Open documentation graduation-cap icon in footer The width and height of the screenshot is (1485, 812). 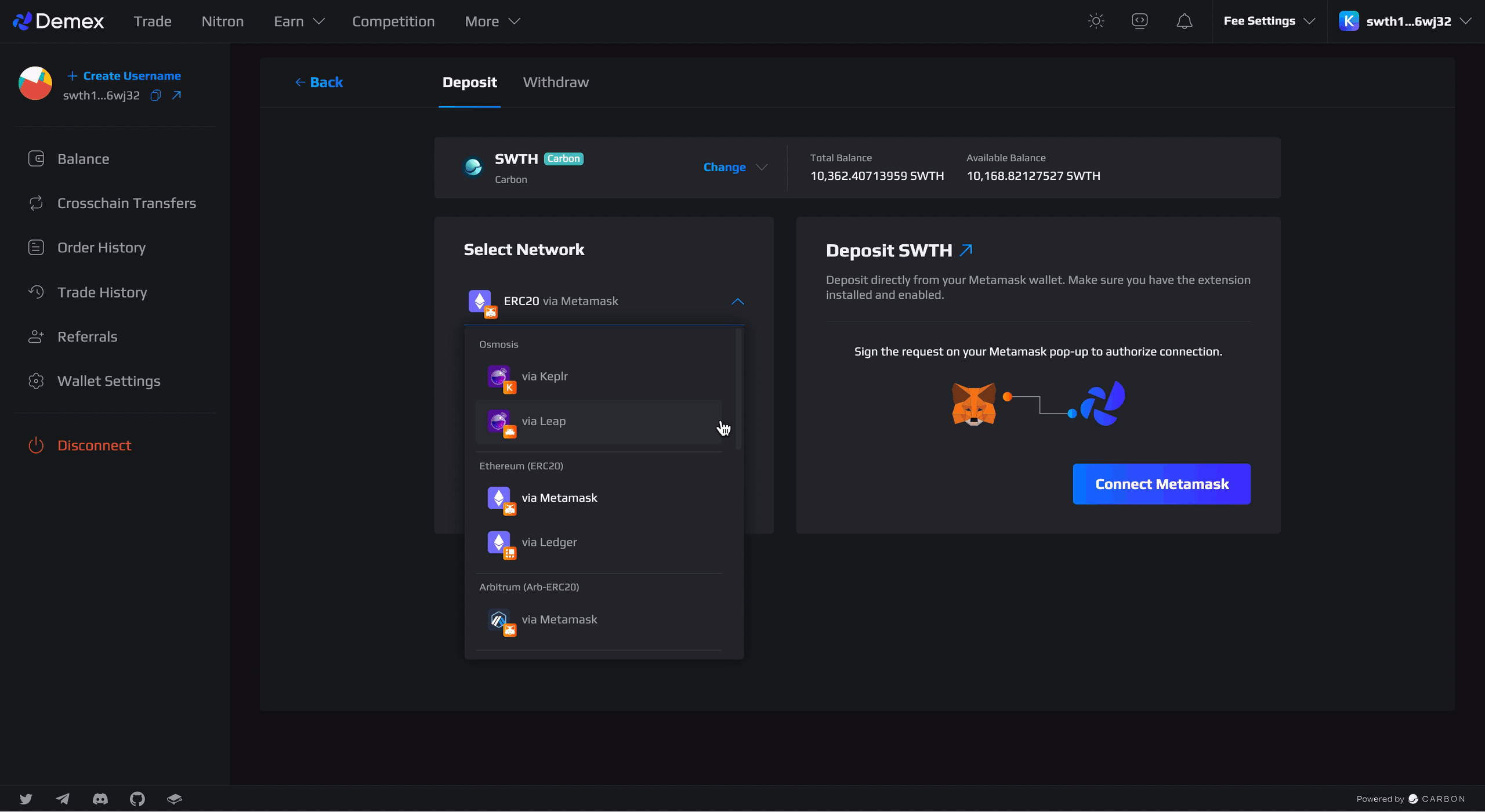coord(175,799)
